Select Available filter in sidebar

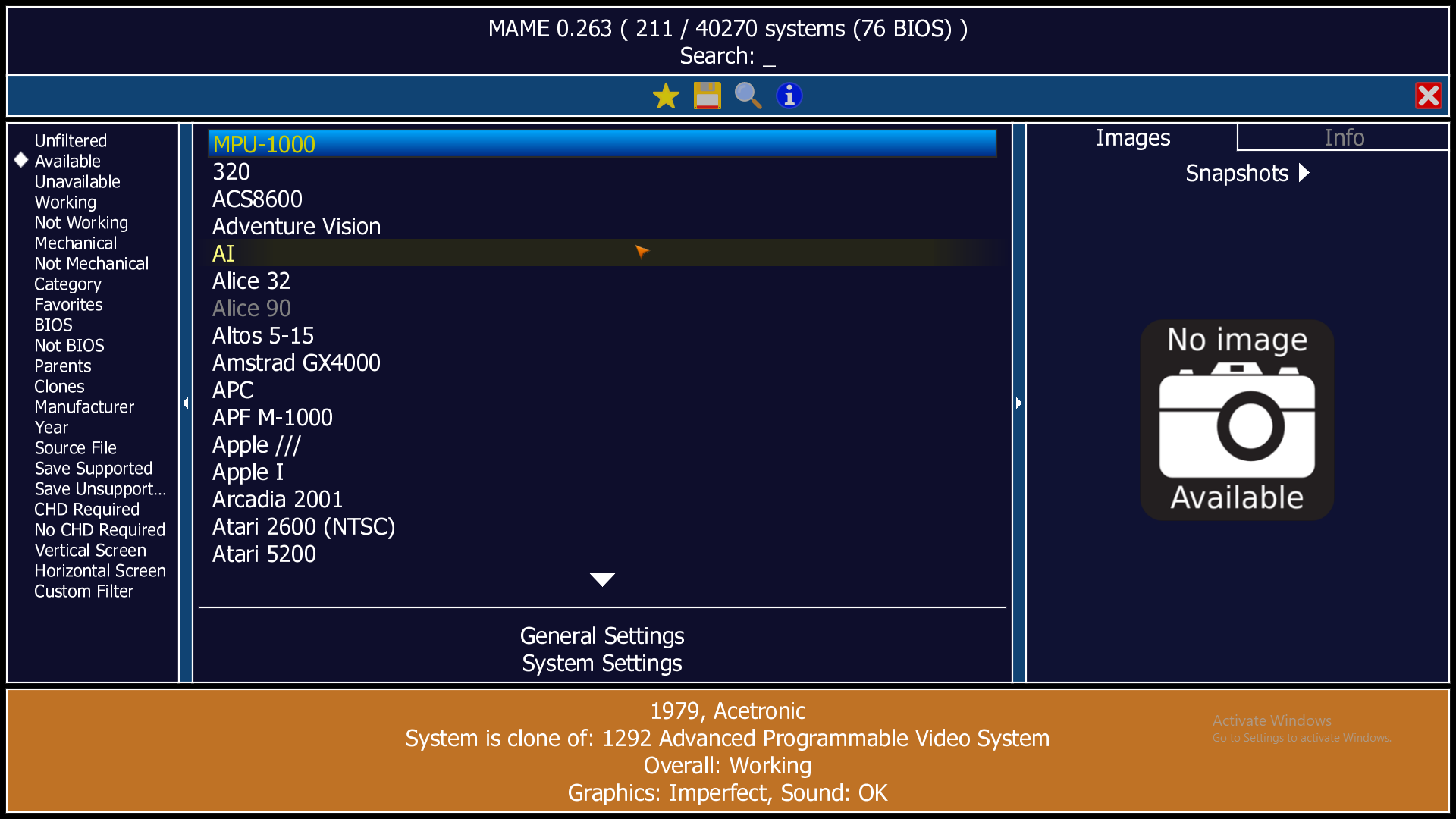tap(66, 161)
